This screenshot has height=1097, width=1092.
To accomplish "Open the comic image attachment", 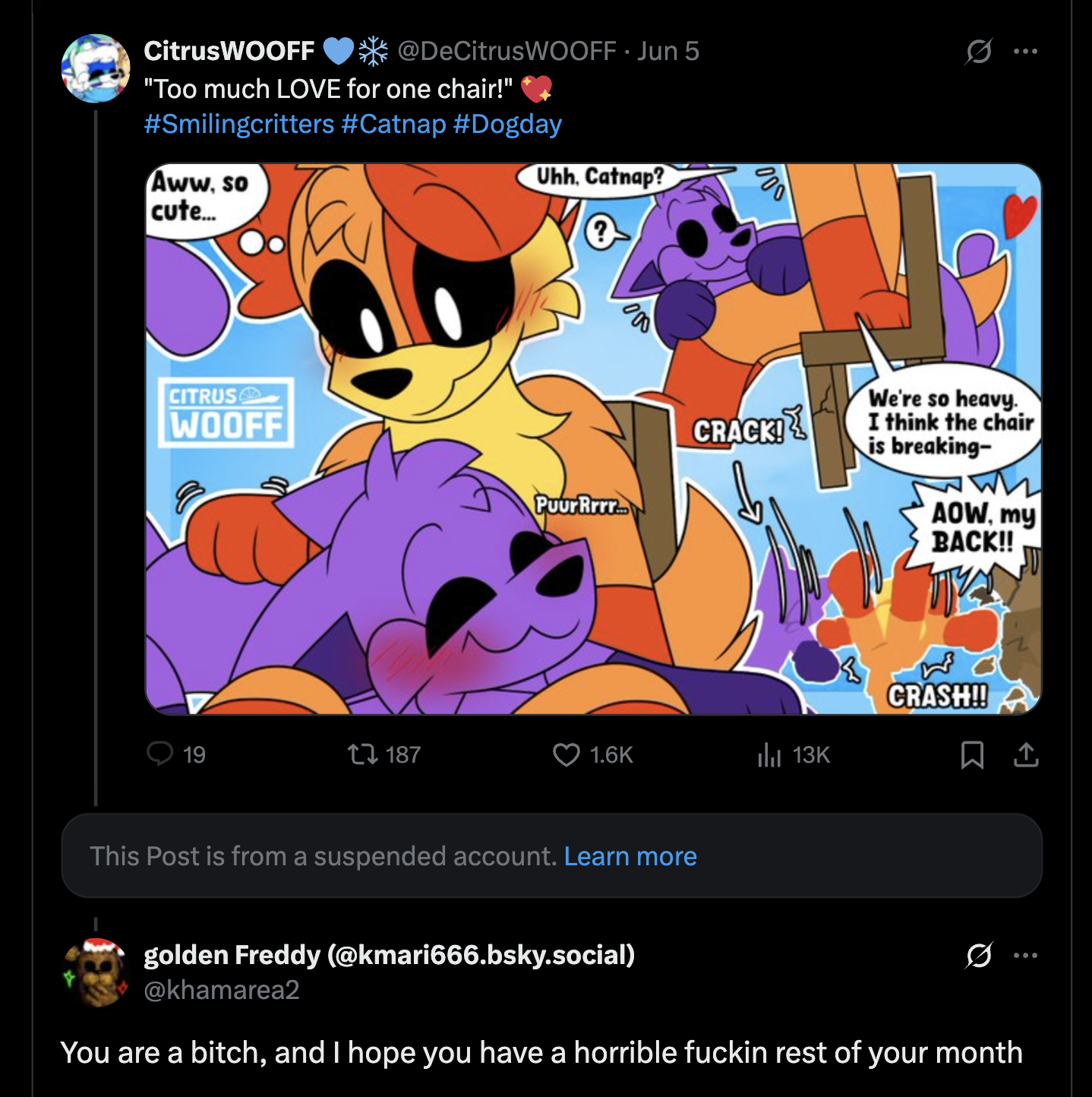I will point(593,439).
